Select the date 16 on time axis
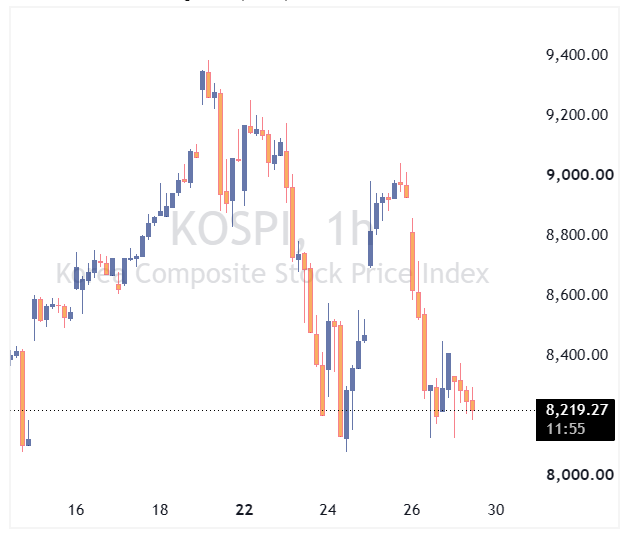629x547 pixels. click(x=76, y=510)
